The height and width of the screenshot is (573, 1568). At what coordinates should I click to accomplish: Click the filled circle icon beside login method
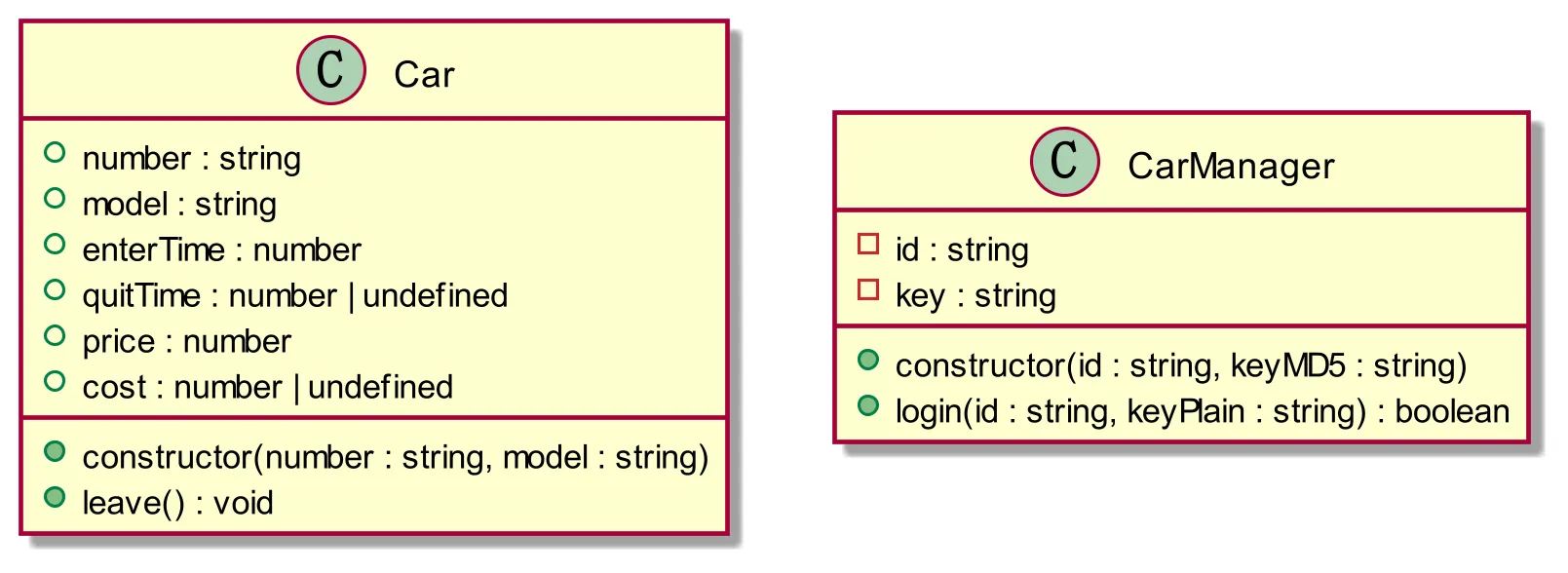pyautogui.click(x=868, y=405)
